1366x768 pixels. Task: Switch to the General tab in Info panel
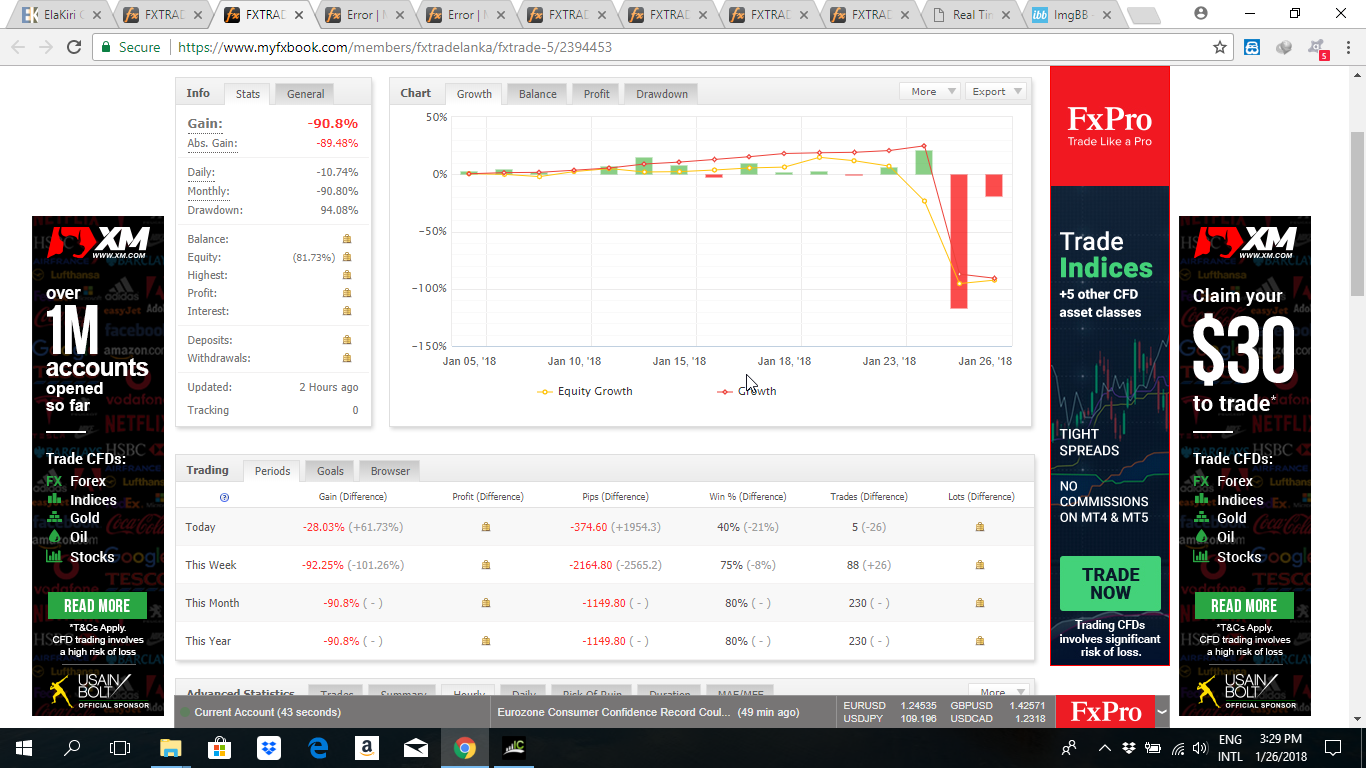(x=305, y=94)
